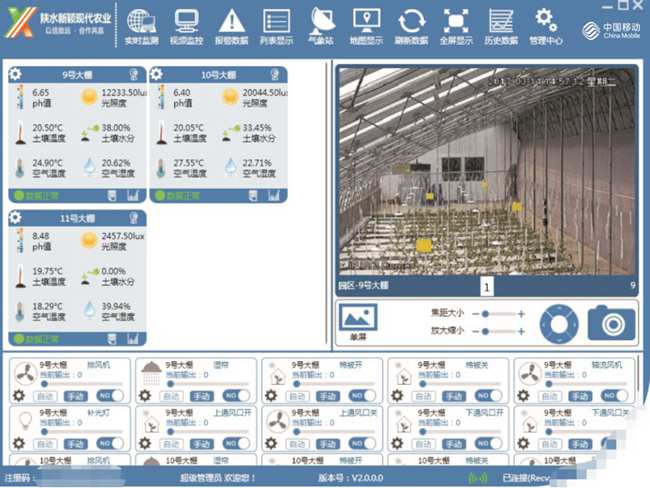650x488 pixels.
Task: Click the page number box showing 1 under video
Action: (487, 286)
